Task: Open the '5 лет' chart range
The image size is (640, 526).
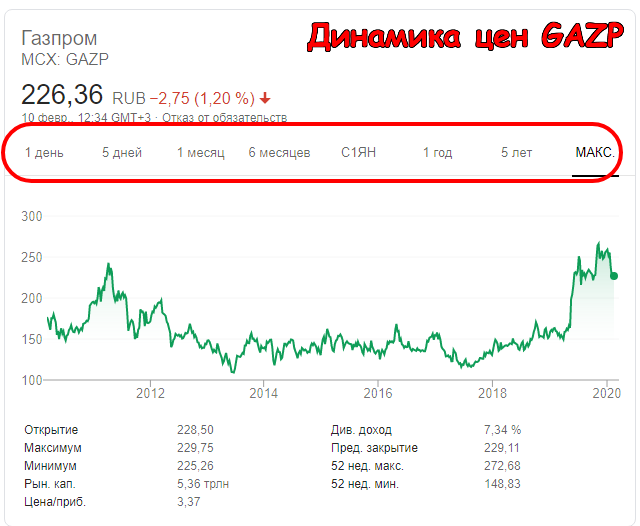Action: [516, 153]
